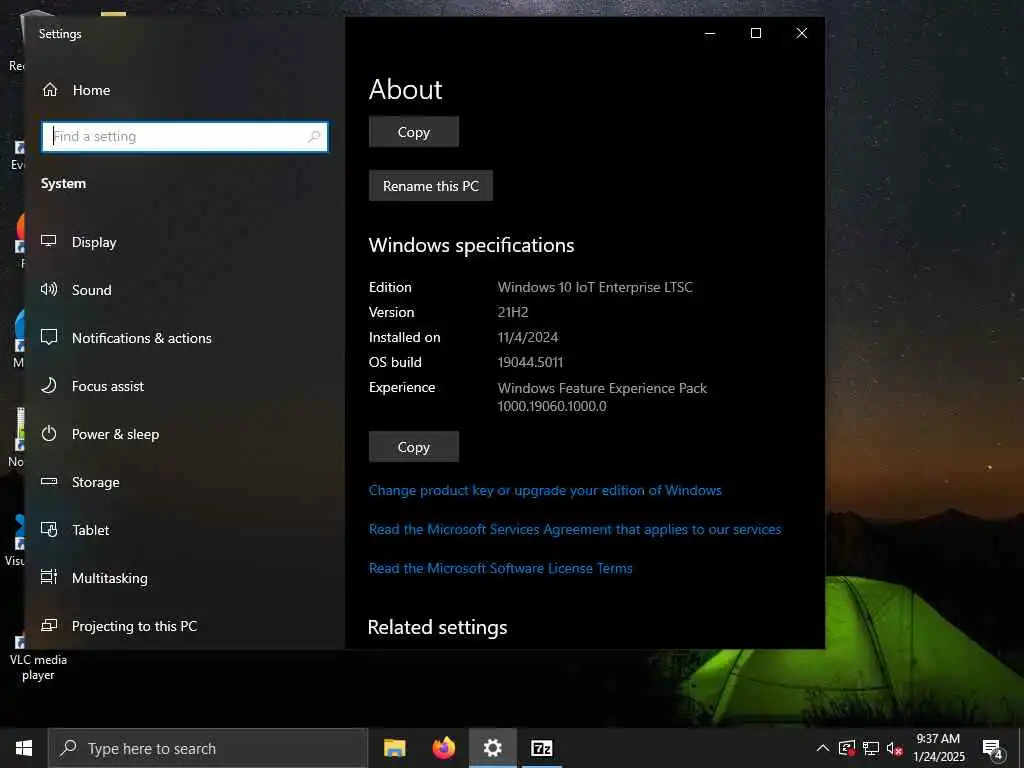Click the 1000.19060.1000.0 experience pack number
This screenshot has height=768, width=1024.
(552, 406)
